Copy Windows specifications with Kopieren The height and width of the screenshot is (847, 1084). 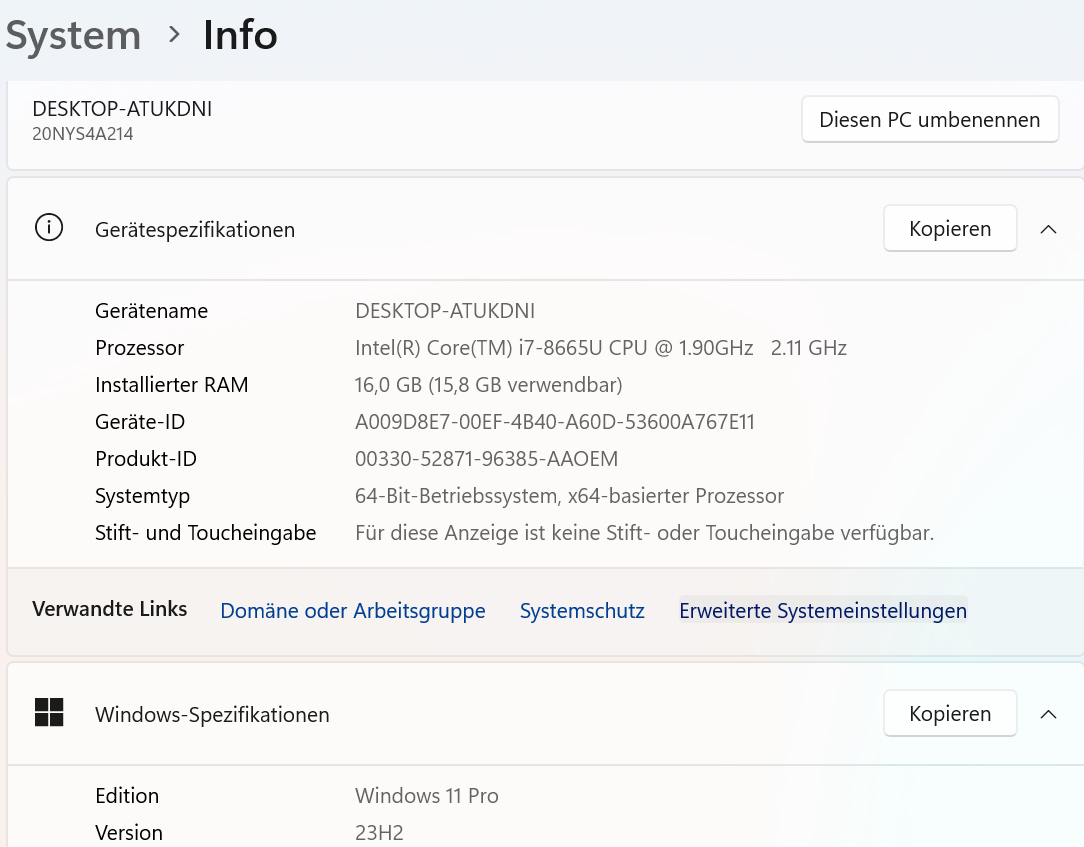tap(950, 713)
